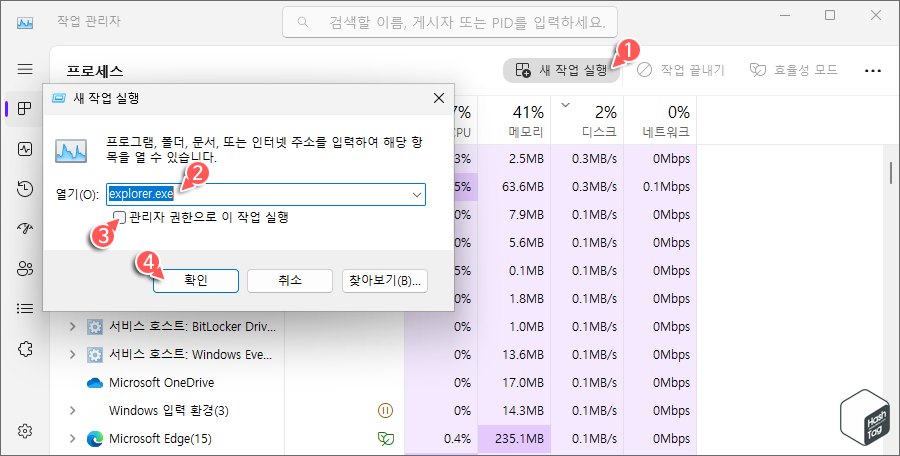Click the suspended status icon for Windows 입력 환경

pyautogui.click(x=385, y=411)
